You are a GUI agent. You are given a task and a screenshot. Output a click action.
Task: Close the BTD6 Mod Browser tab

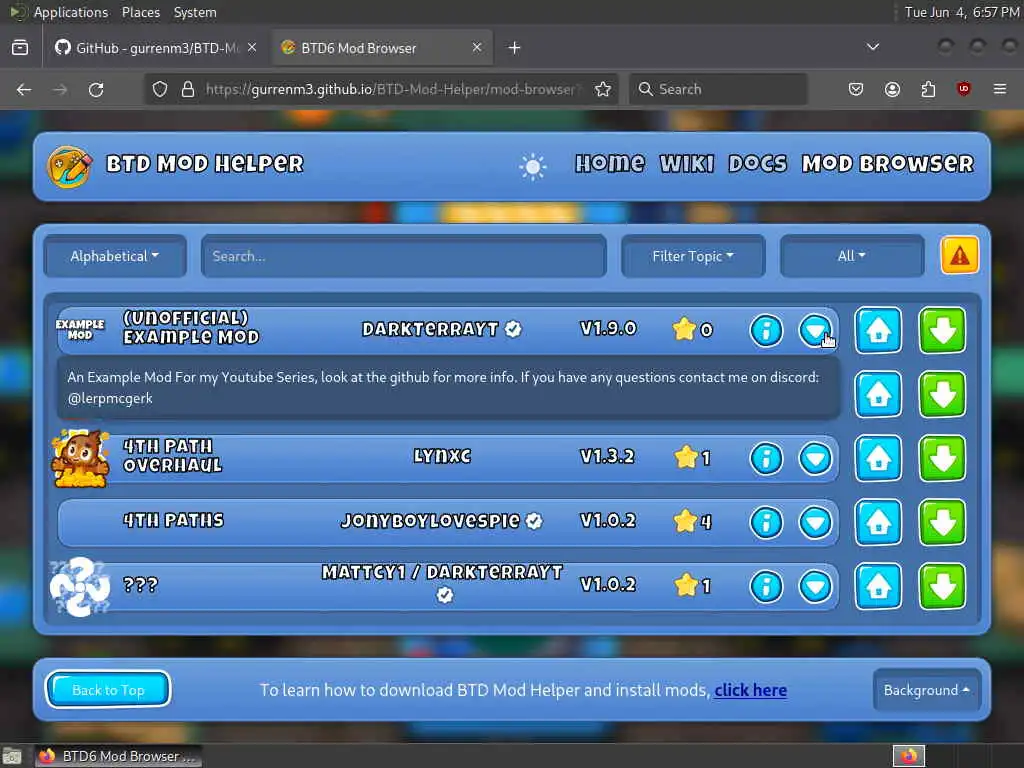point(477,47)
